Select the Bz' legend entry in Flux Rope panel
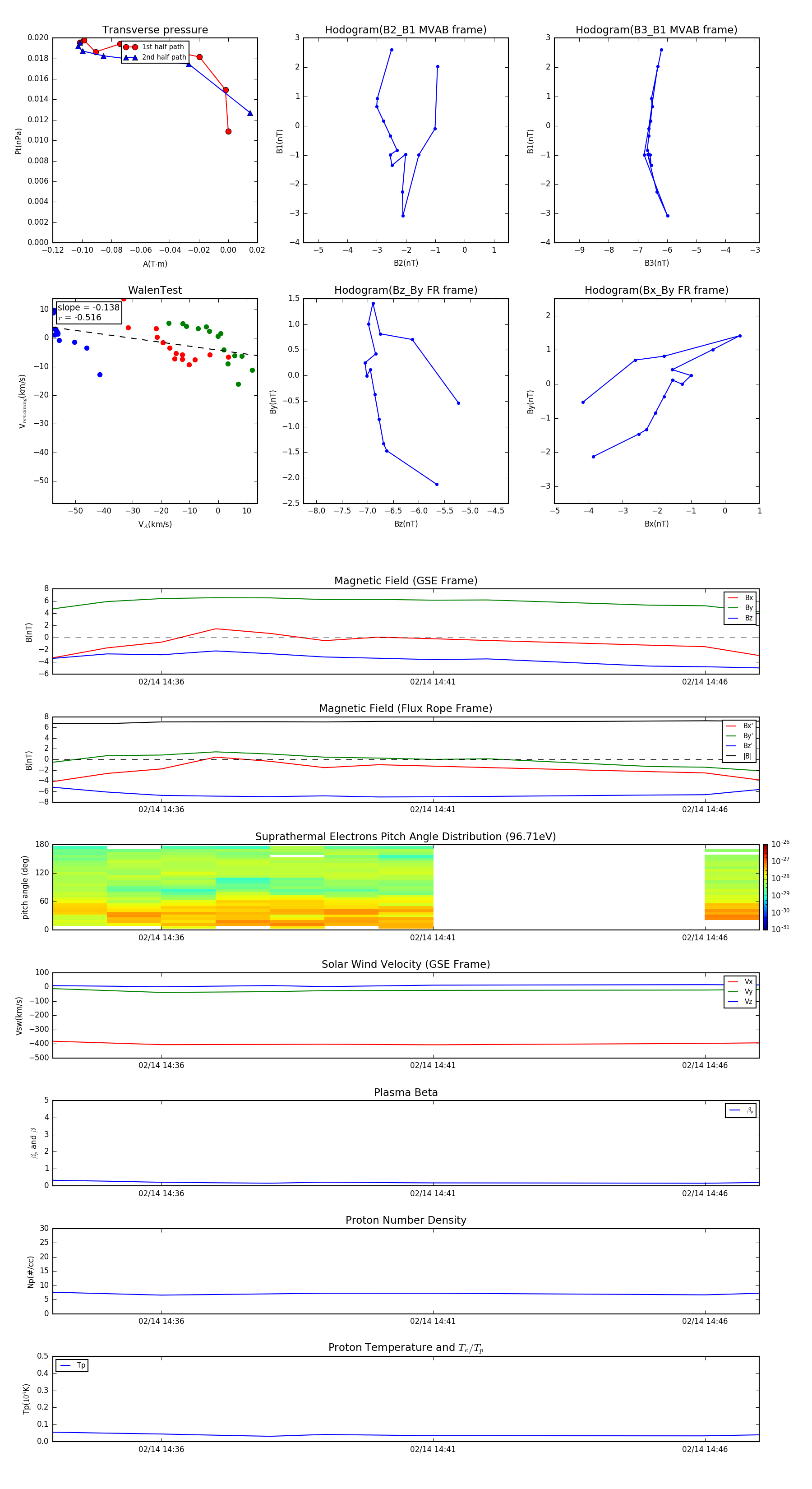This screenshot has width=812, height=1489. coord(739,746)
